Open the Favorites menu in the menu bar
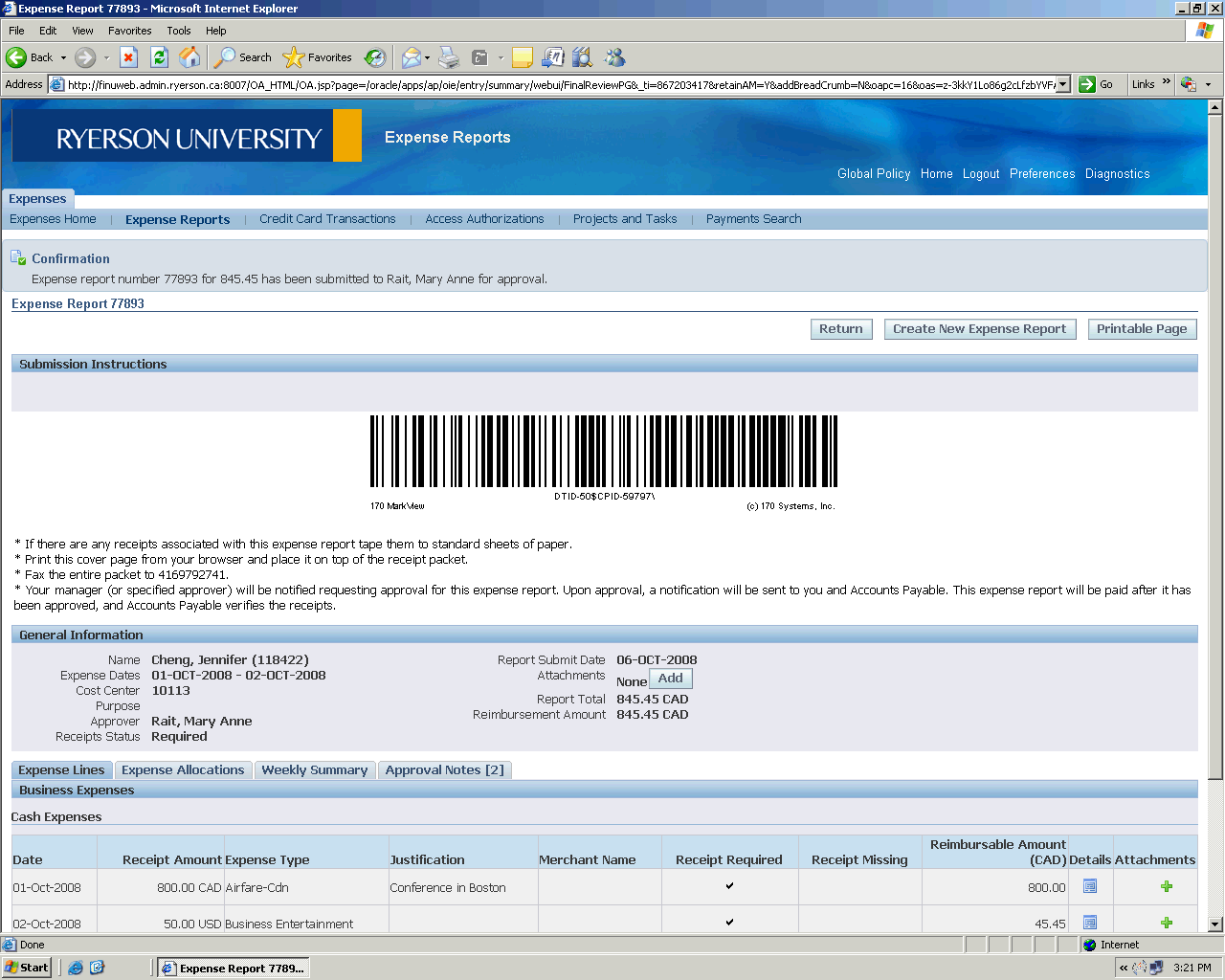This screenshot has width=1225, height=980. [129, 31]
